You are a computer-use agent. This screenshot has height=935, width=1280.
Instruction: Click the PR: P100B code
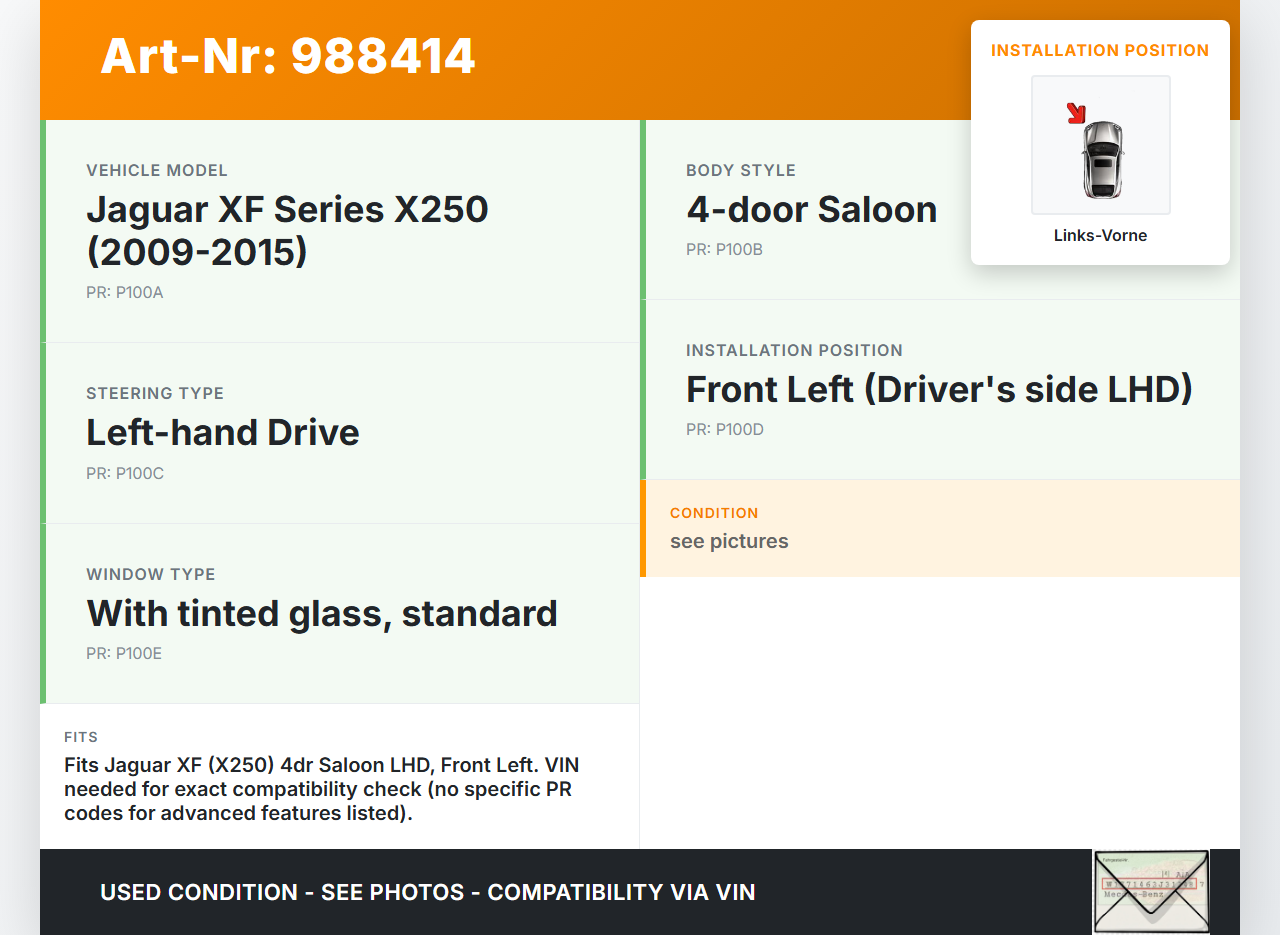click(724, 249)
